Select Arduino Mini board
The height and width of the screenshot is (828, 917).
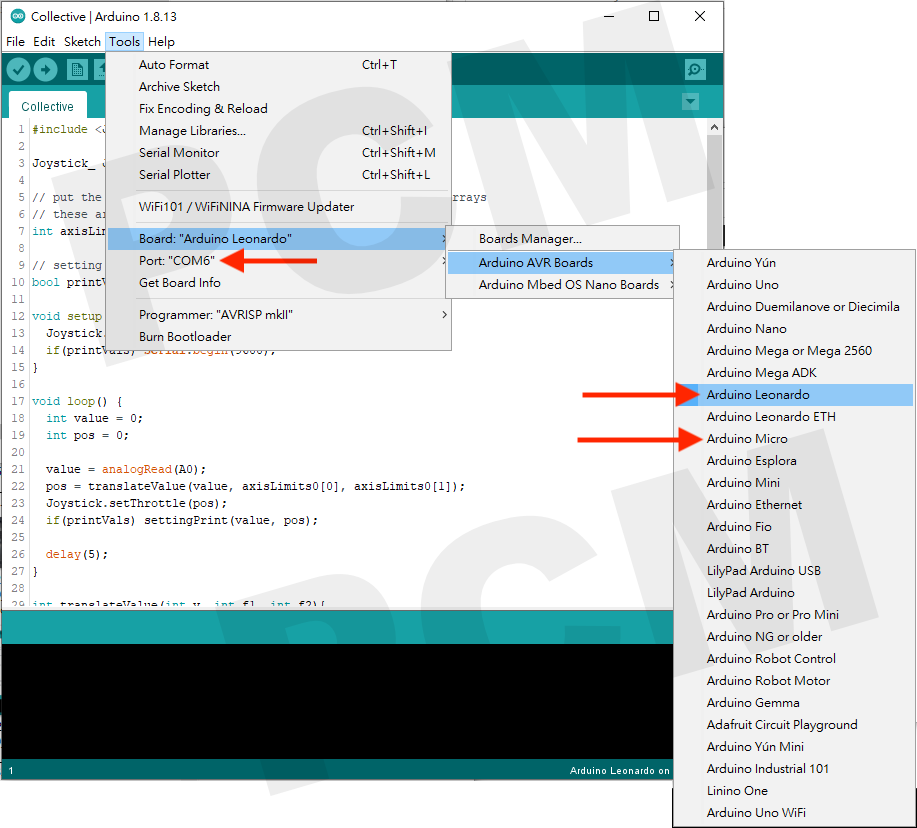794,483
